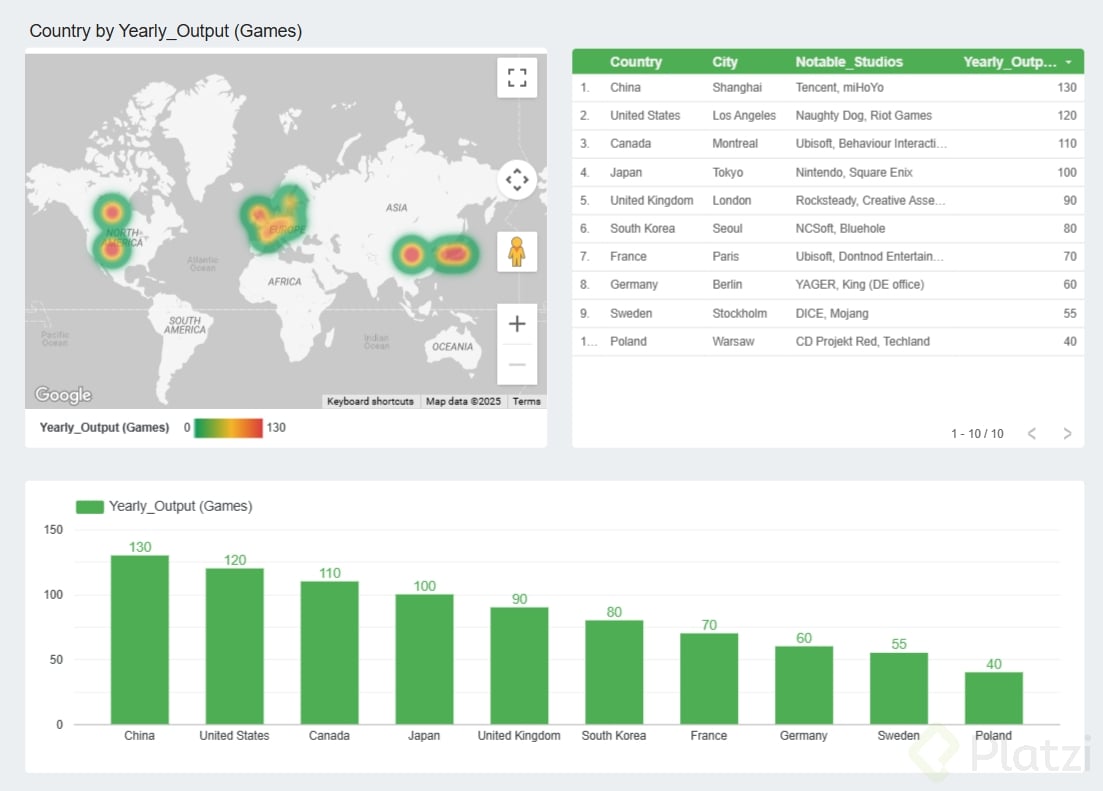Screen dimensions: 1103x791
Task: Click the Country column header
Action: [x=636, y=62]
